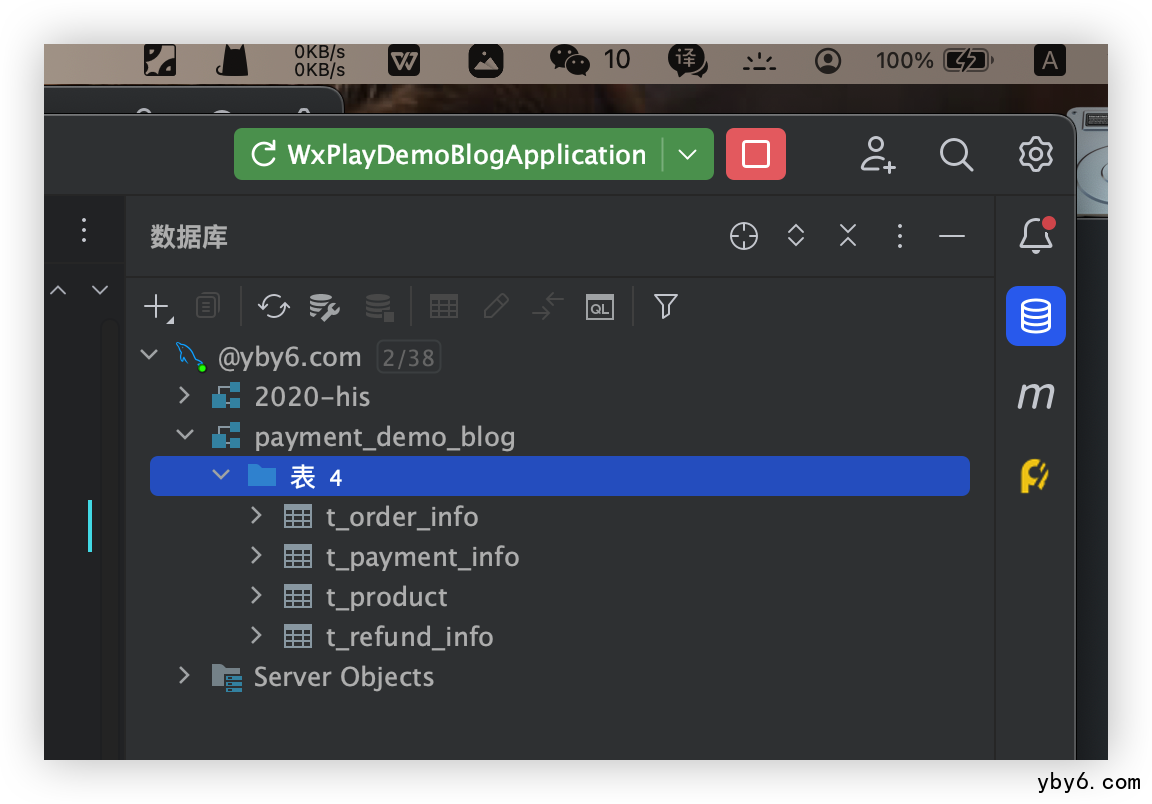Open IDE settings gear
The height and width of the screenshot is (804, 1152).
tap(1036, 154)
